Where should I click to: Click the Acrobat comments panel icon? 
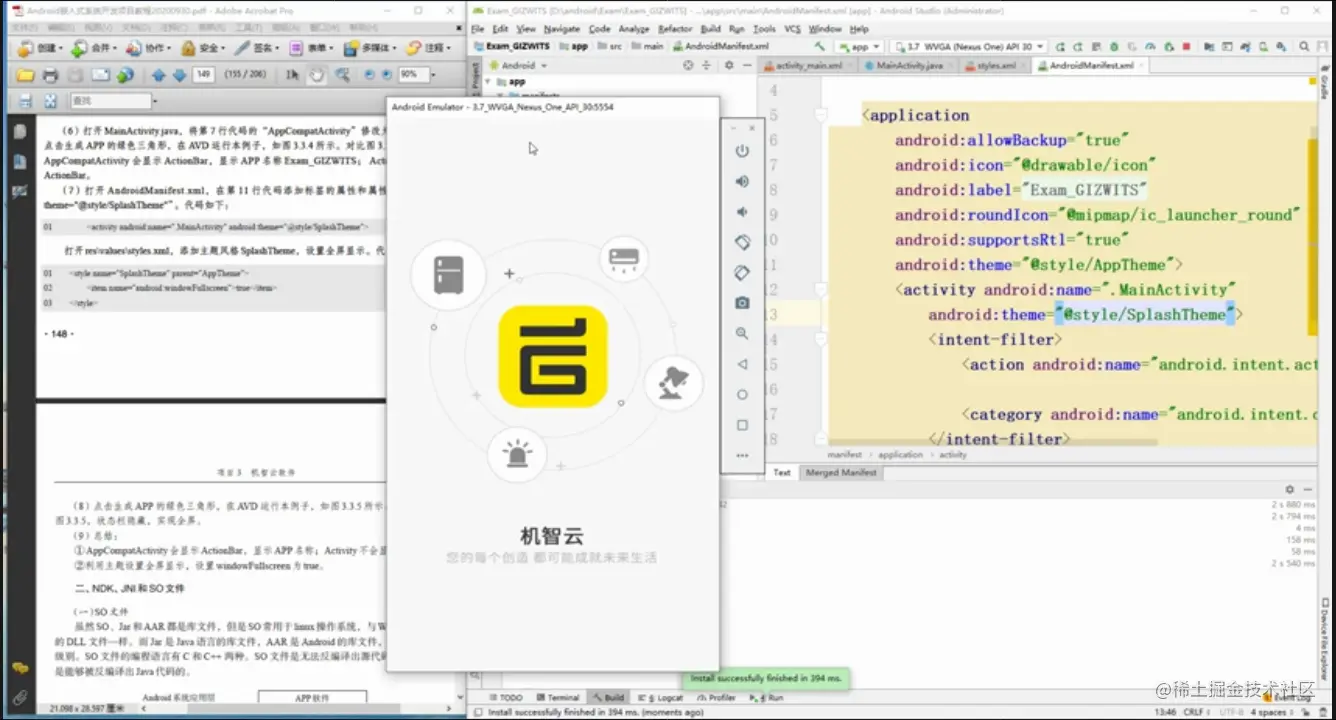[x=20, y=668]
